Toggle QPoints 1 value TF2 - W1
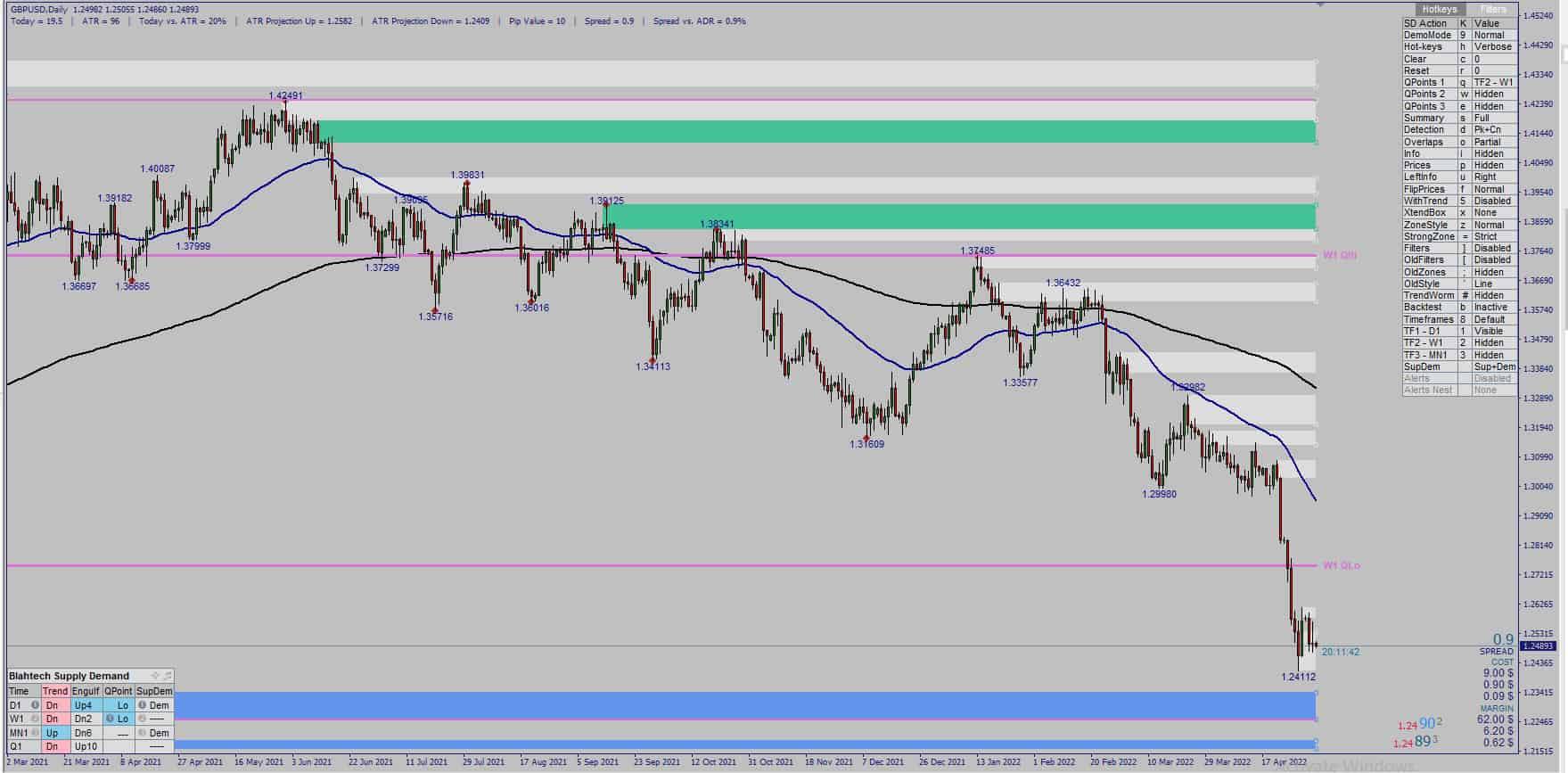The image size is (1568, 773). point(1493,82)
